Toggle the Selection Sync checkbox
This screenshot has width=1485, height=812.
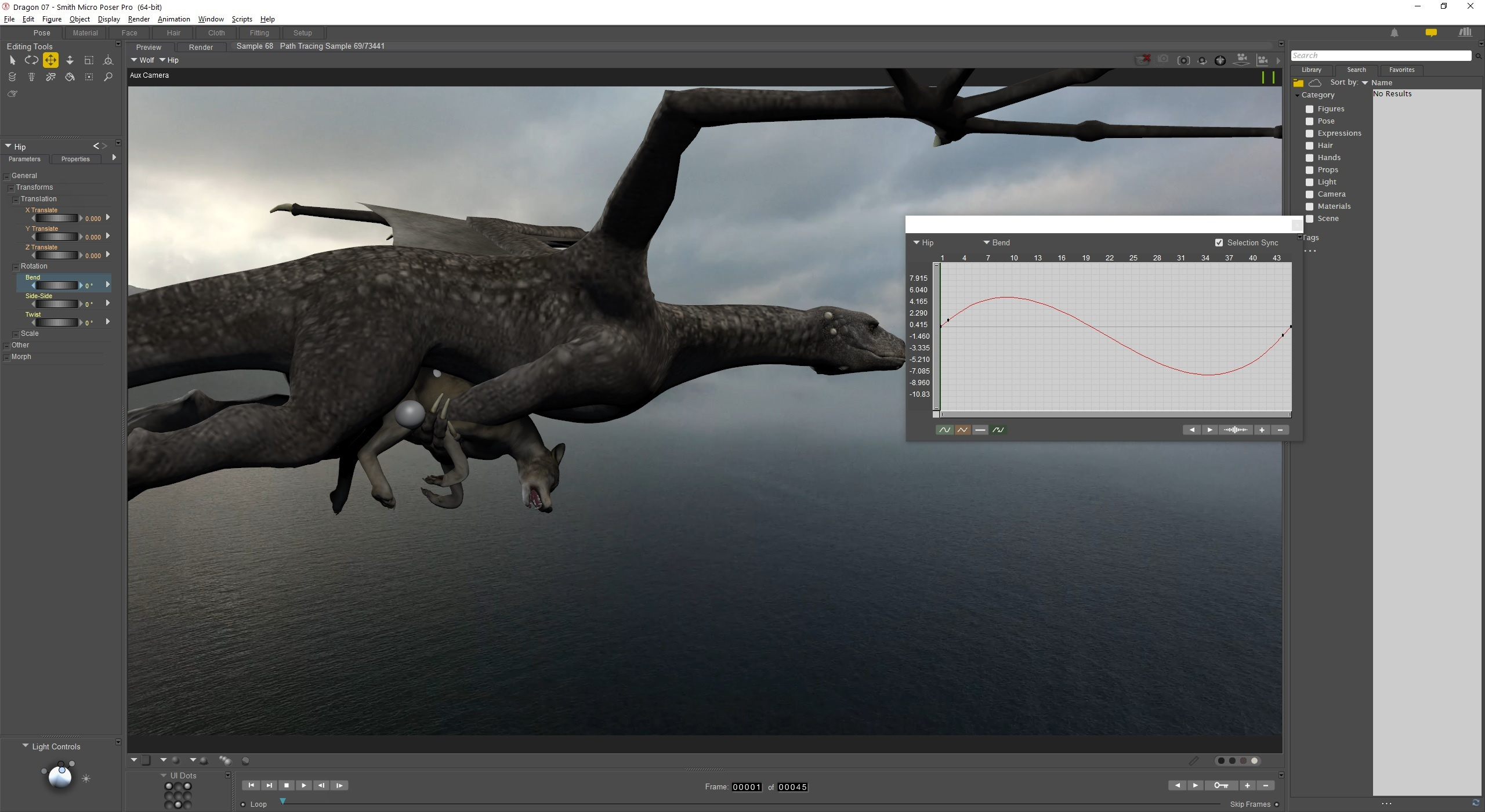click(1219, 242)
